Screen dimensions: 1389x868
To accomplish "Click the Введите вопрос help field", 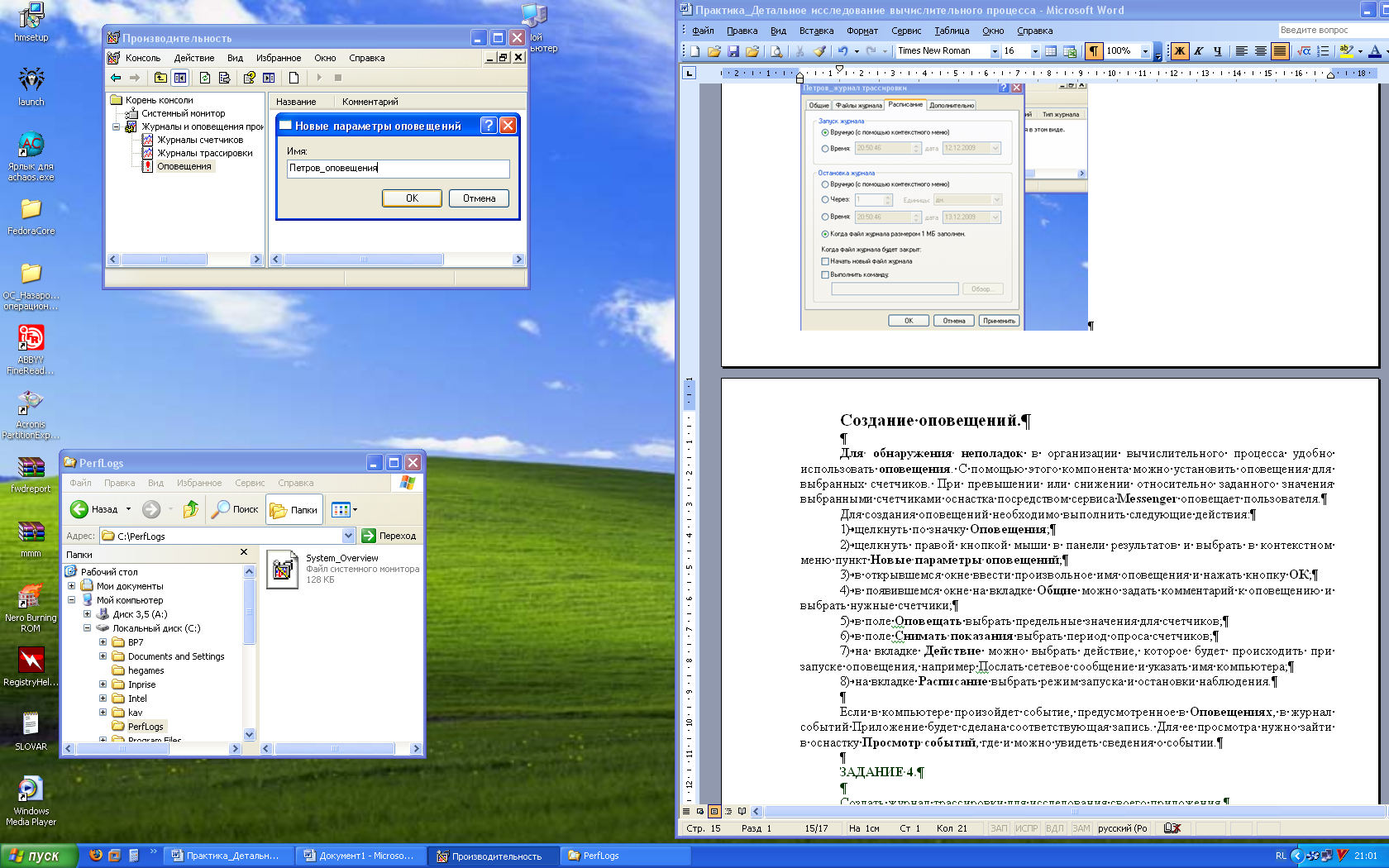I will point(1332,31).
